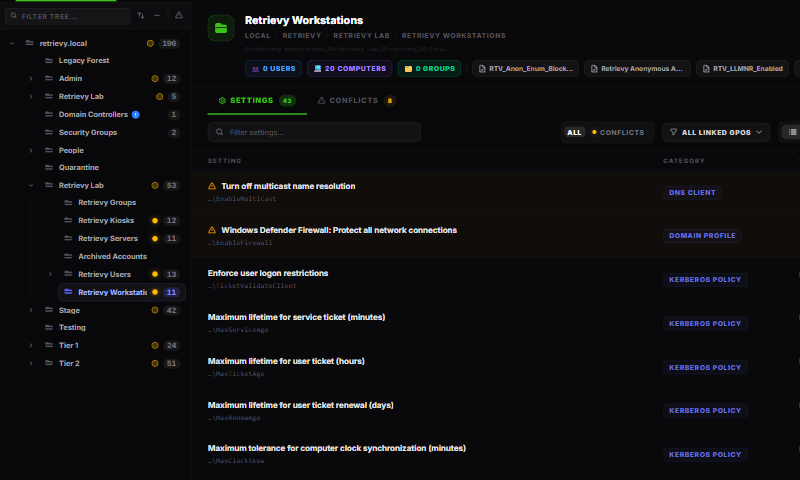Select Retrievy Groups in the tree

107,203
